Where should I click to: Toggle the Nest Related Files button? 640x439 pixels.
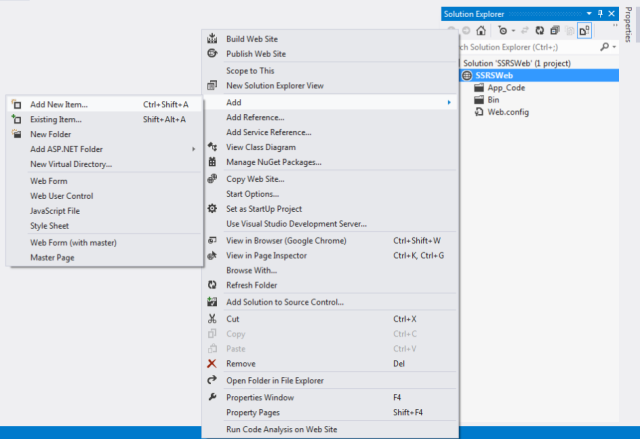point(584,31)
